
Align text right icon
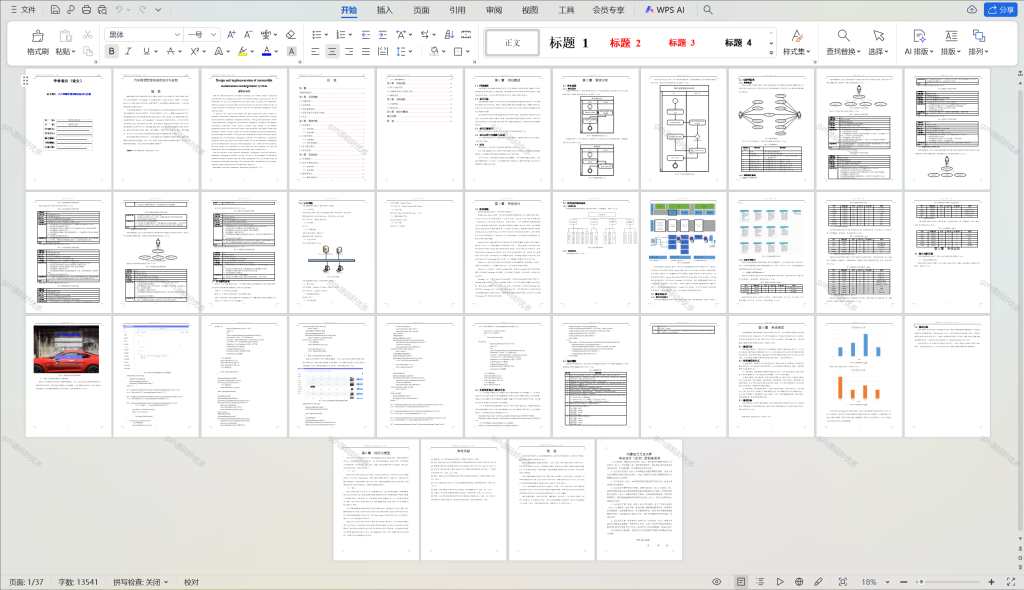[x=349, y=51]
